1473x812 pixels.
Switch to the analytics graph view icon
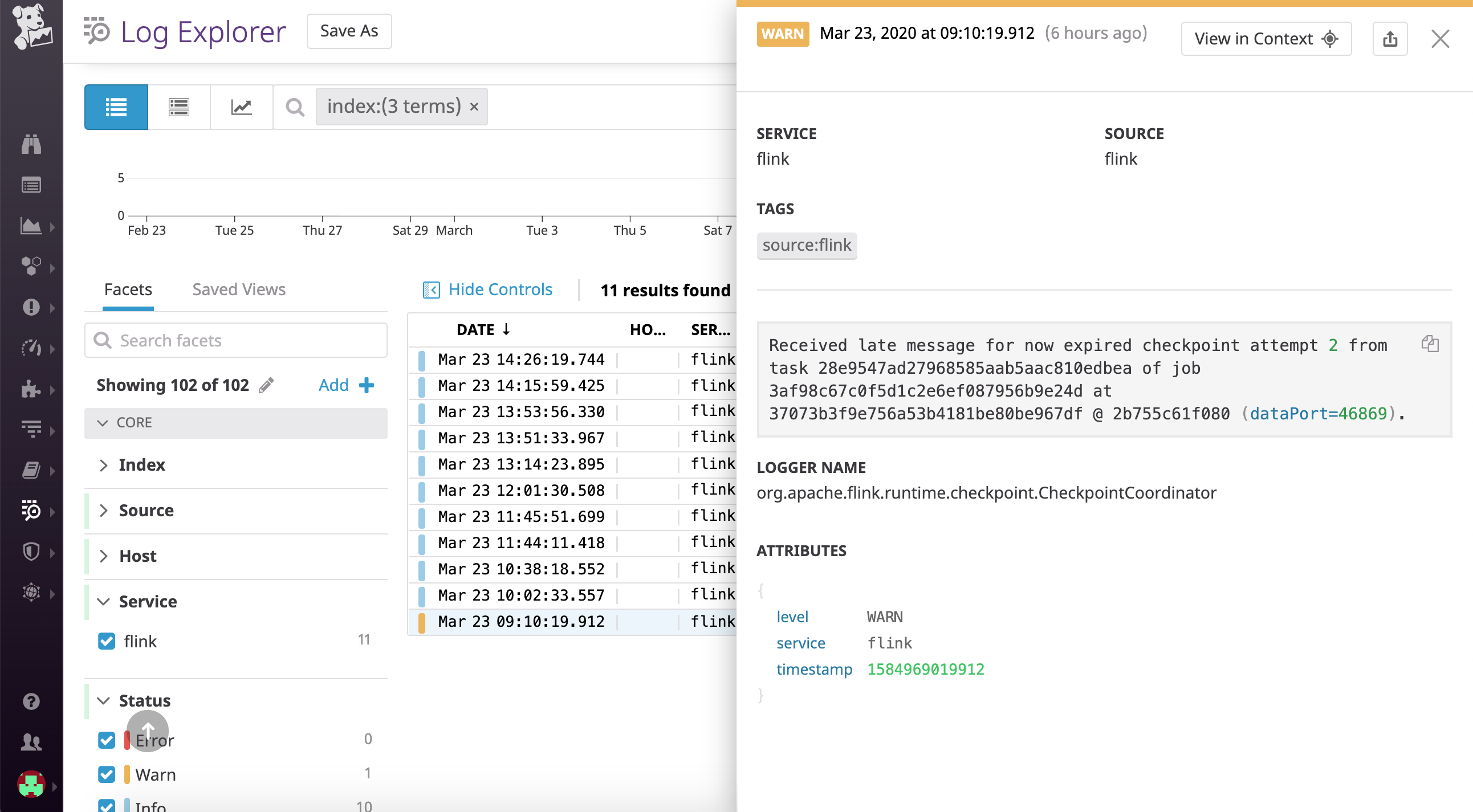click(241, 107)
